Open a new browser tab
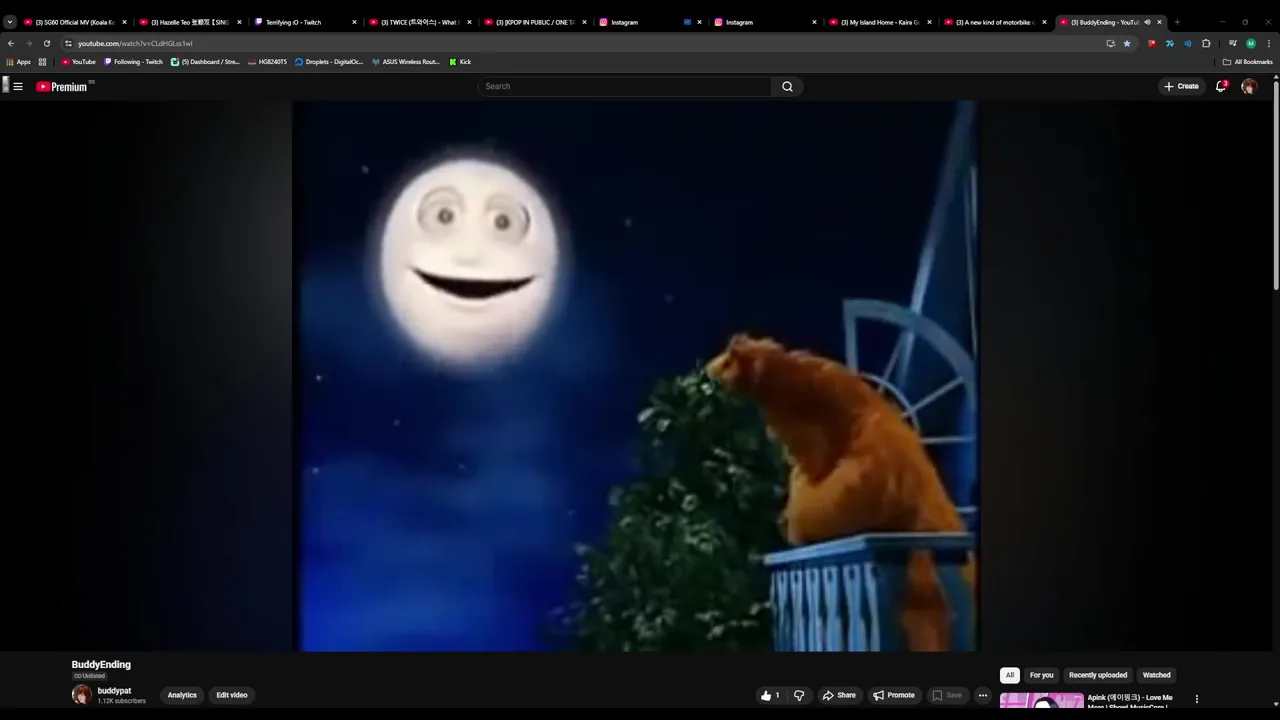 1177,22
